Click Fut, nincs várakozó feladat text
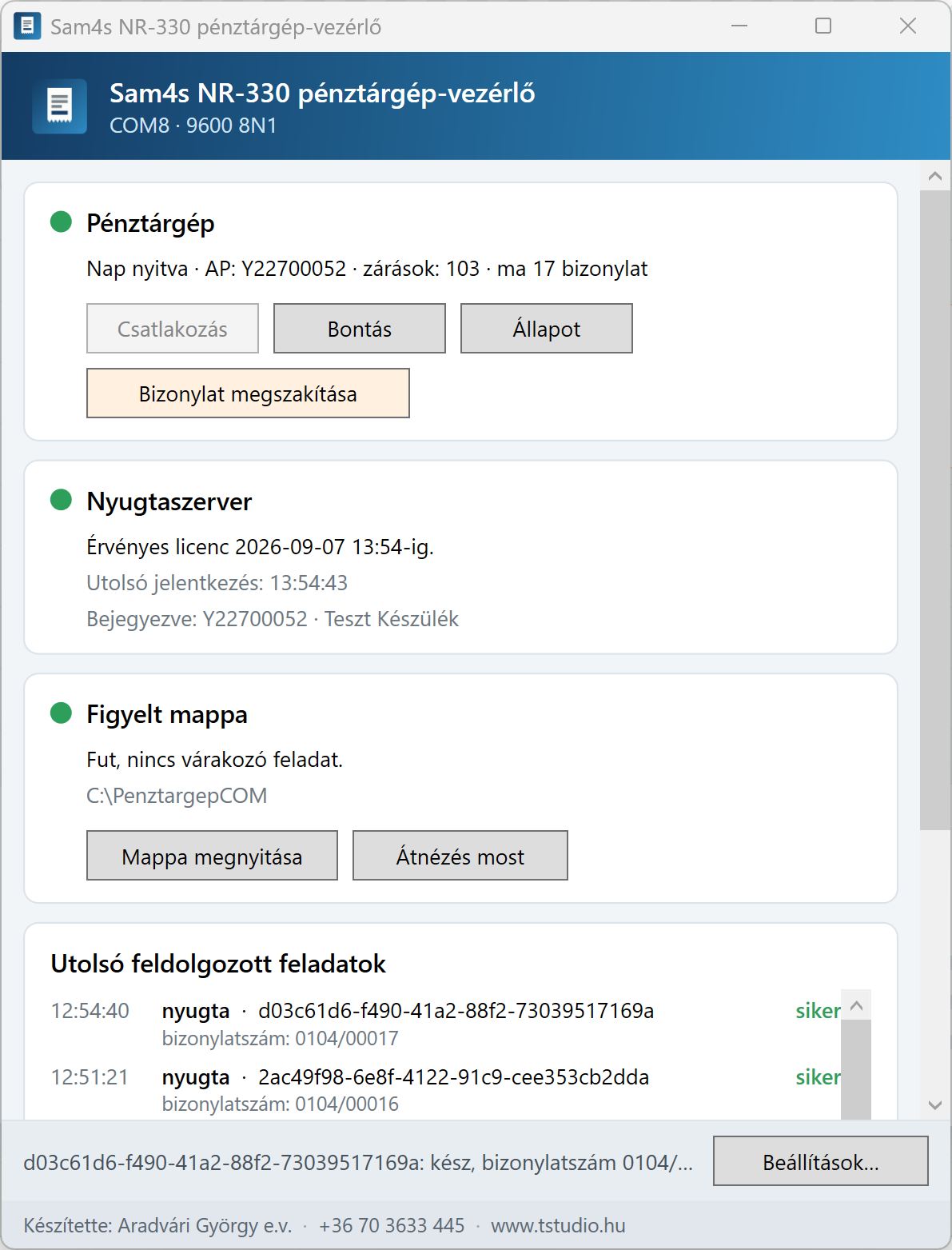Screen dimensions: 952x1250 click(x=214, y=760)
